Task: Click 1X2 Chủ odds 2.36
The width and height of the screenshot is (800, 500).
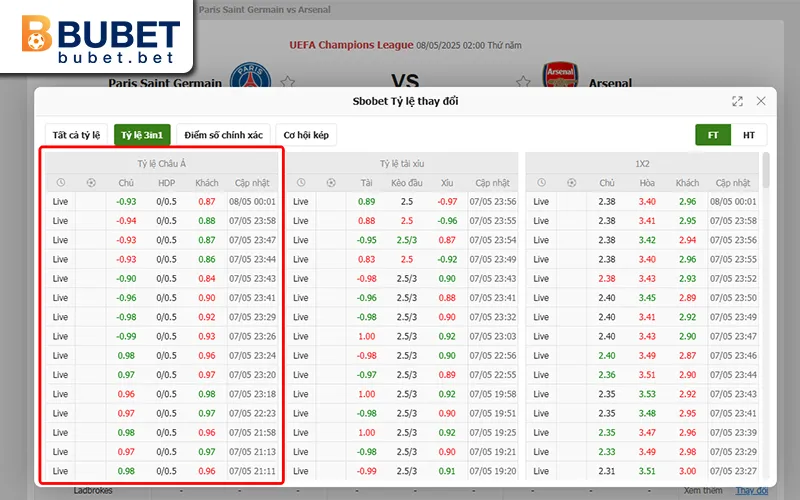Action: 607,374
